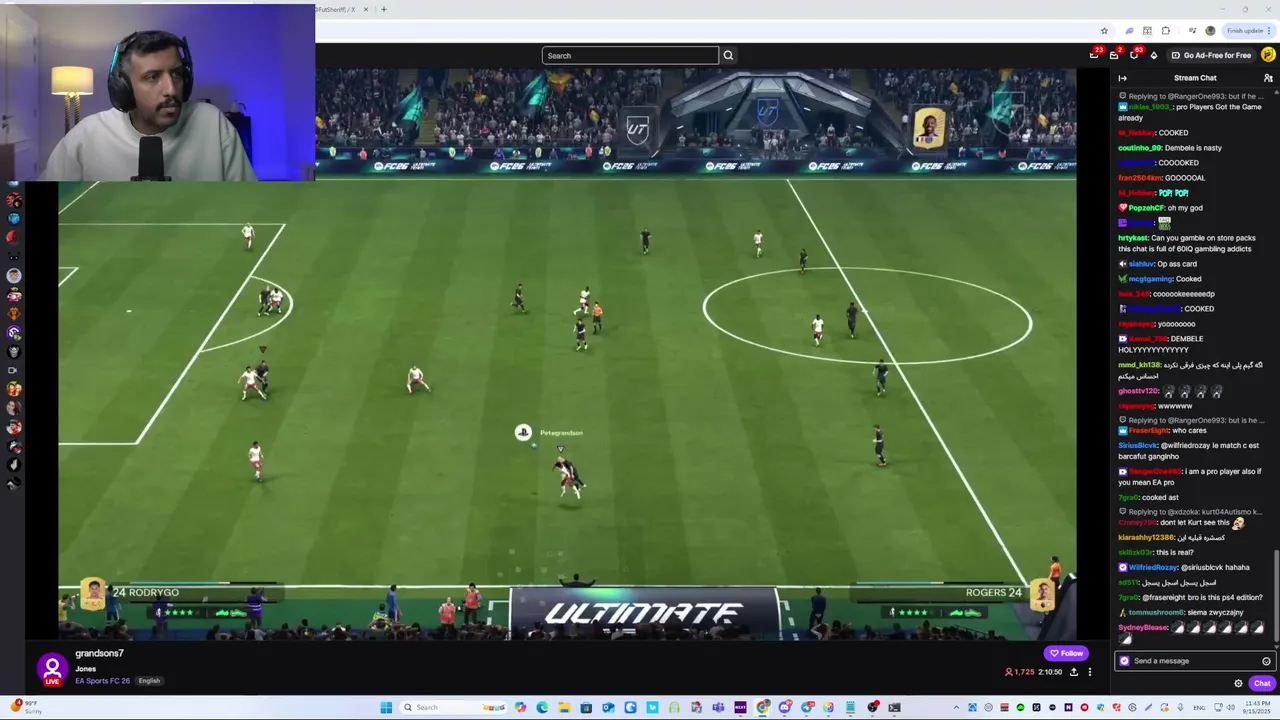This screenshot has height=720, width=1280.
Task: Open the chat settings gear icon
Action: pyautogui.click(x=1238, y=684)
